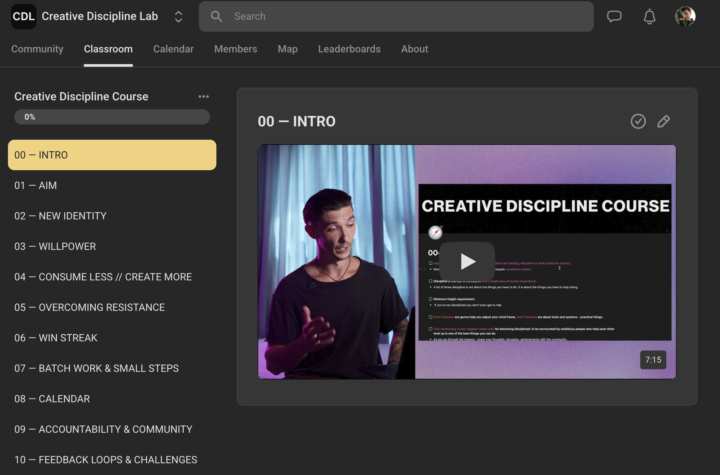Viewport: 720px width, 475px height.
Task: Mark 00 — INTRO lesson as complete
Action: (x=638, y=121)
